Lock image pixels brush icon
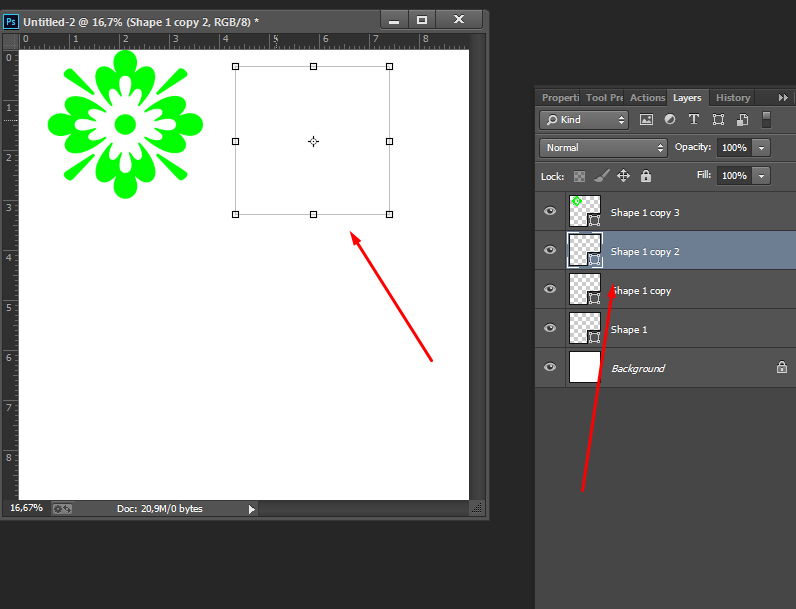Screen dimensions: 796x609 coord(602,176)
